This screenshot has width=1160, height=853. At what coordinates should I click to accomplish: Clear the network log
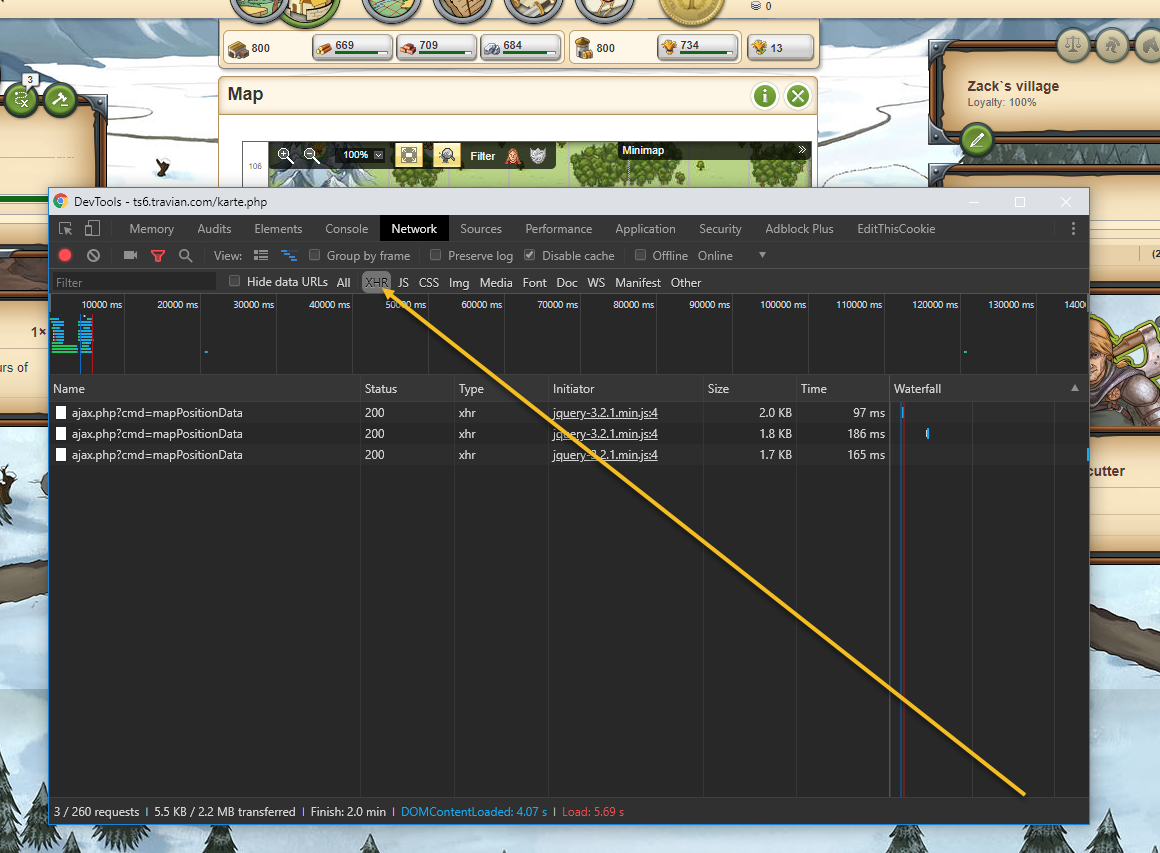coord(93,255)
